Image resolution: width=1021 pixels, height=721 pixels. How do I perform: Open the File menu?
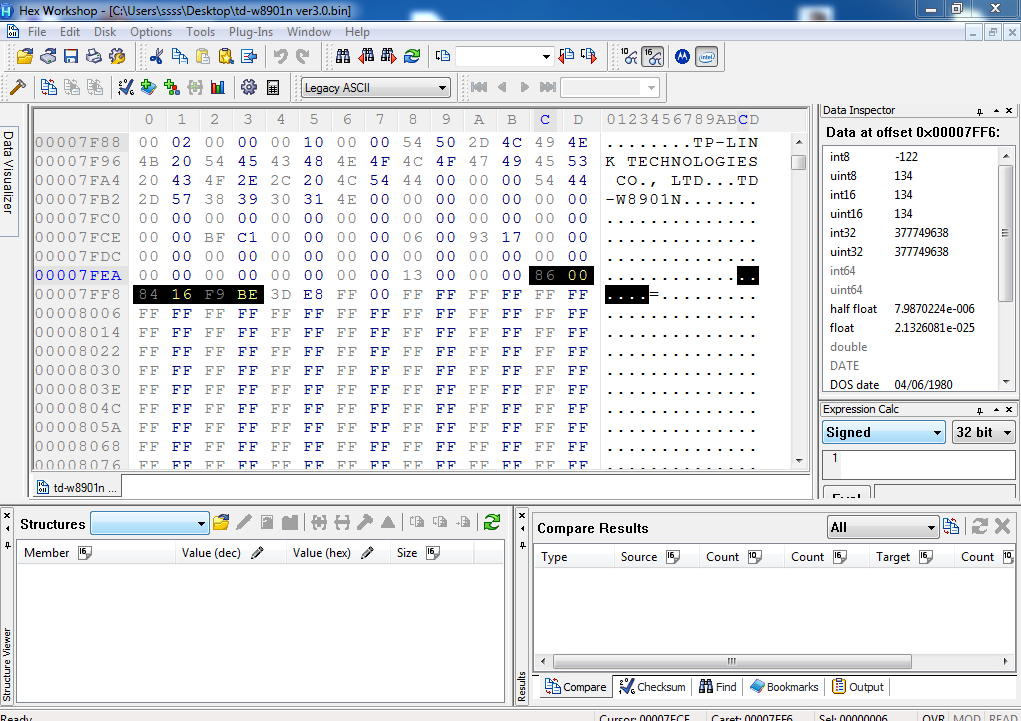(x=36, y=32)
